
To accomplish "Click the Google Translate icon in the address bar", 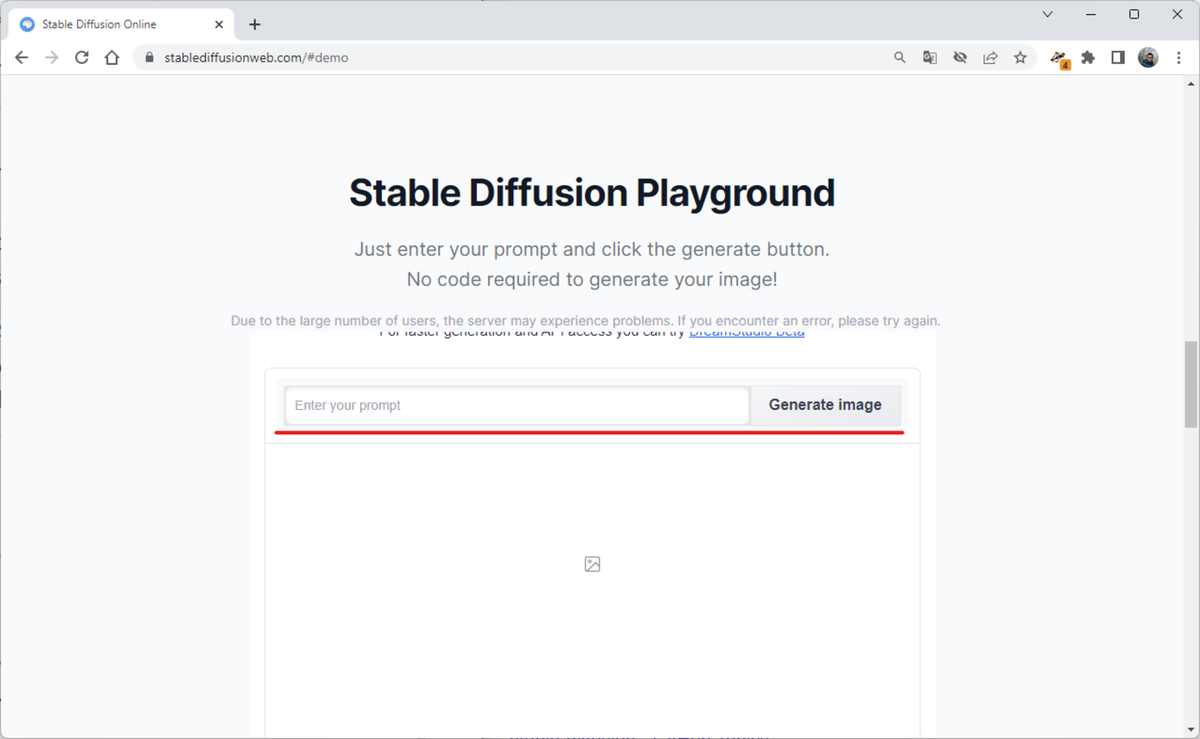I will click(x=930, y=57).
